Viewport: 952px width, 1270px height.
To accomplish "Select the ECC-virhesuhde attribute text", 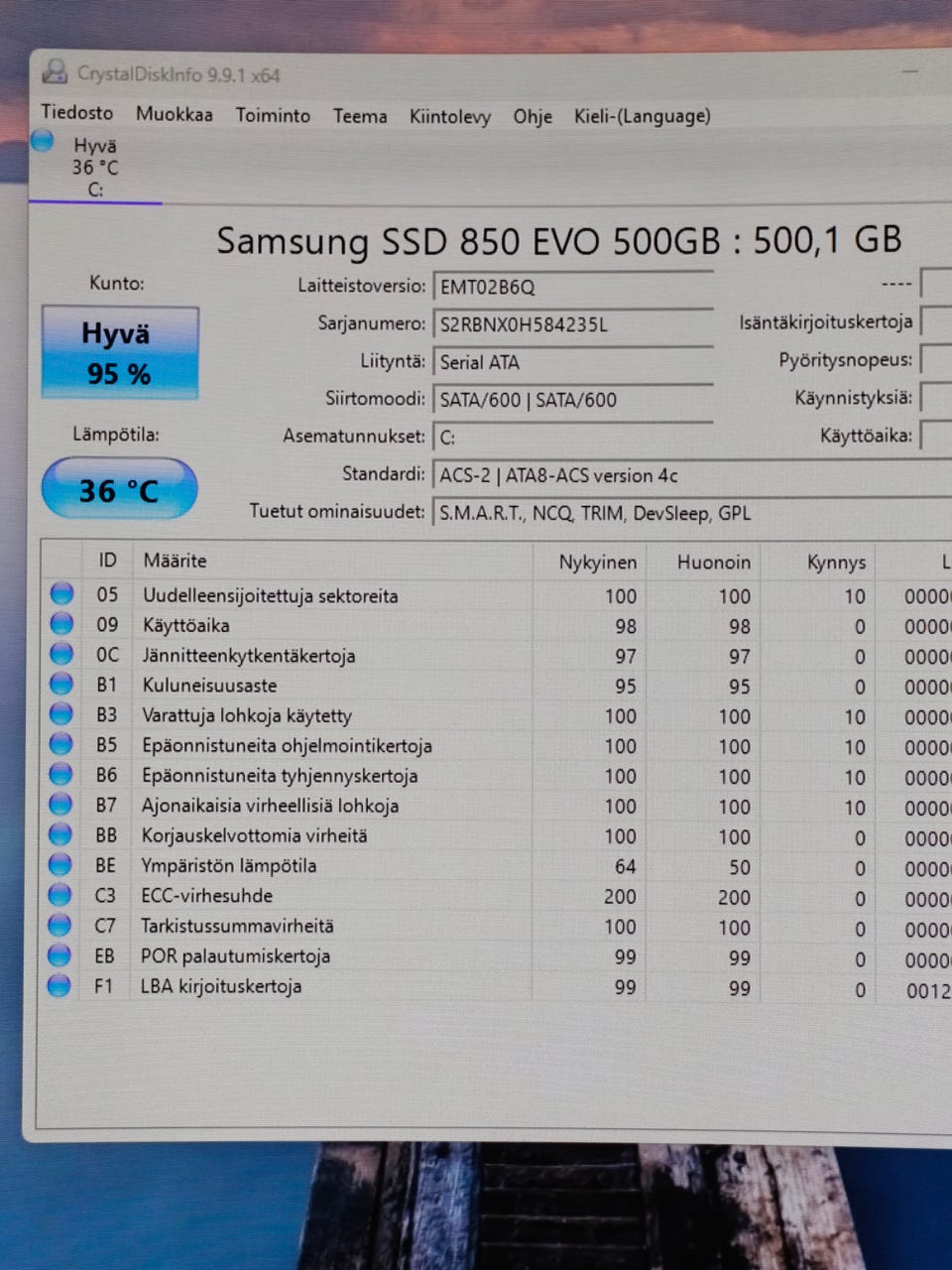I will [206, 895].
